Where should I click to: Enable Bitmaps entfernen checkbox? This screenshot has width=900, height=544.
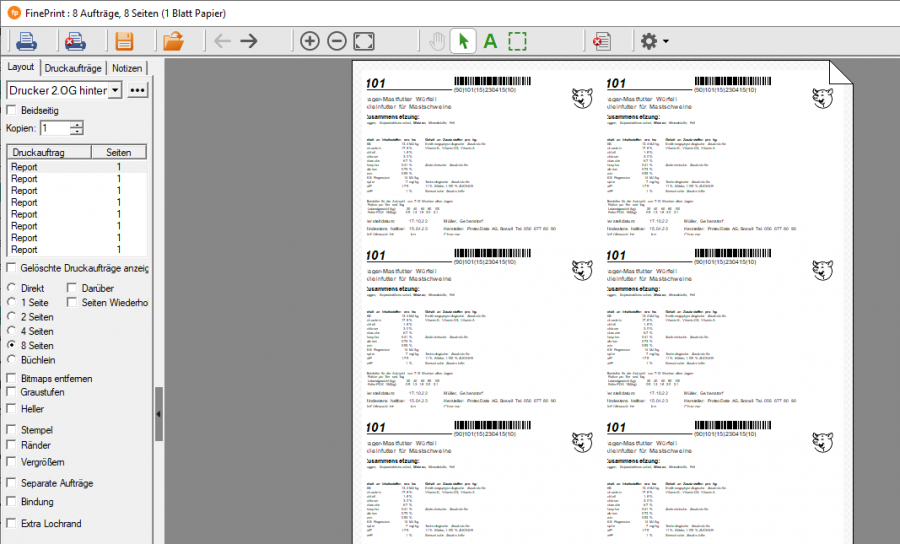point(11,378)
